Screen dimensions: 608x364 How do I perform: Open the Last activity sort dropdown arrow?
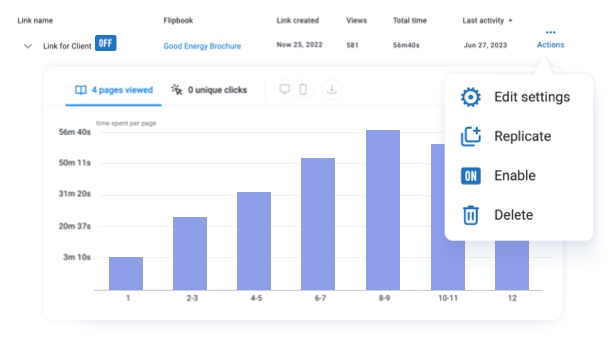point(510,21)
